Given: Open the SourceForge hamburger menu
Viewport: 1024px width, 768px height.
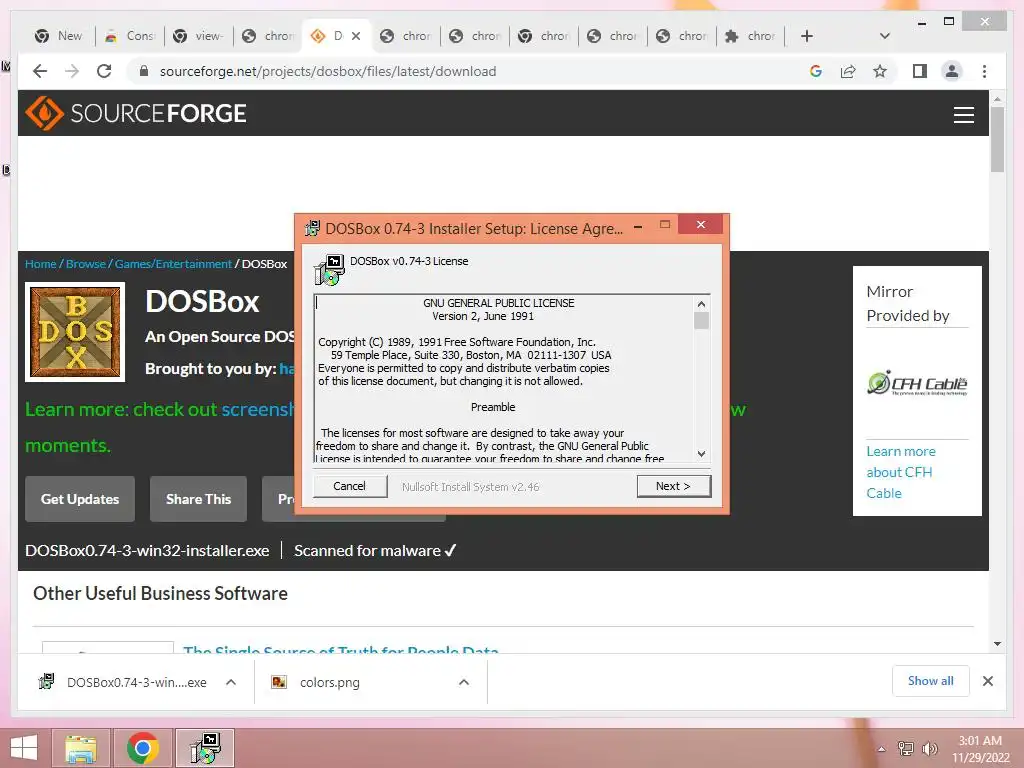Looking at the screenshot, I should coord(963,114).
